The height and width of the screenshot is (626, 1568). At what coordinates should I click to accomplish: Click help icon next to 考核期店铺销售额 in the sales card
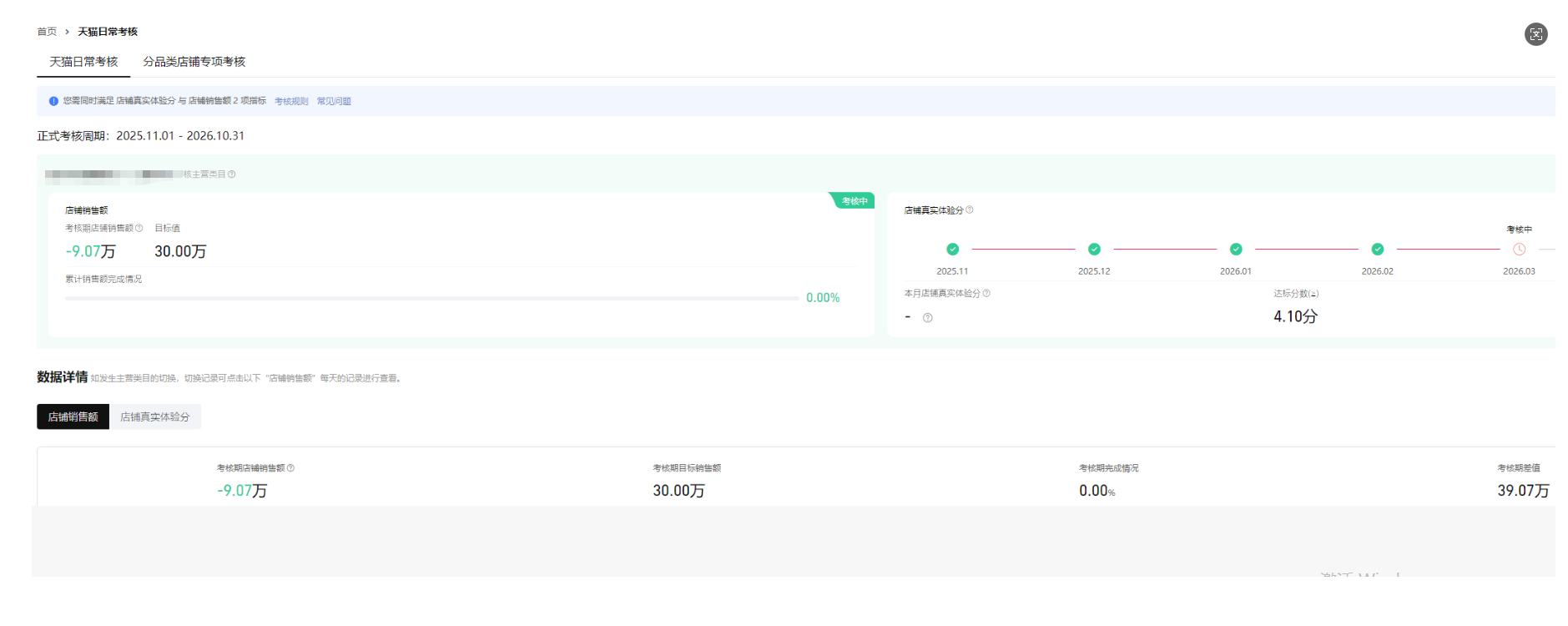click(x=139, y=228)
